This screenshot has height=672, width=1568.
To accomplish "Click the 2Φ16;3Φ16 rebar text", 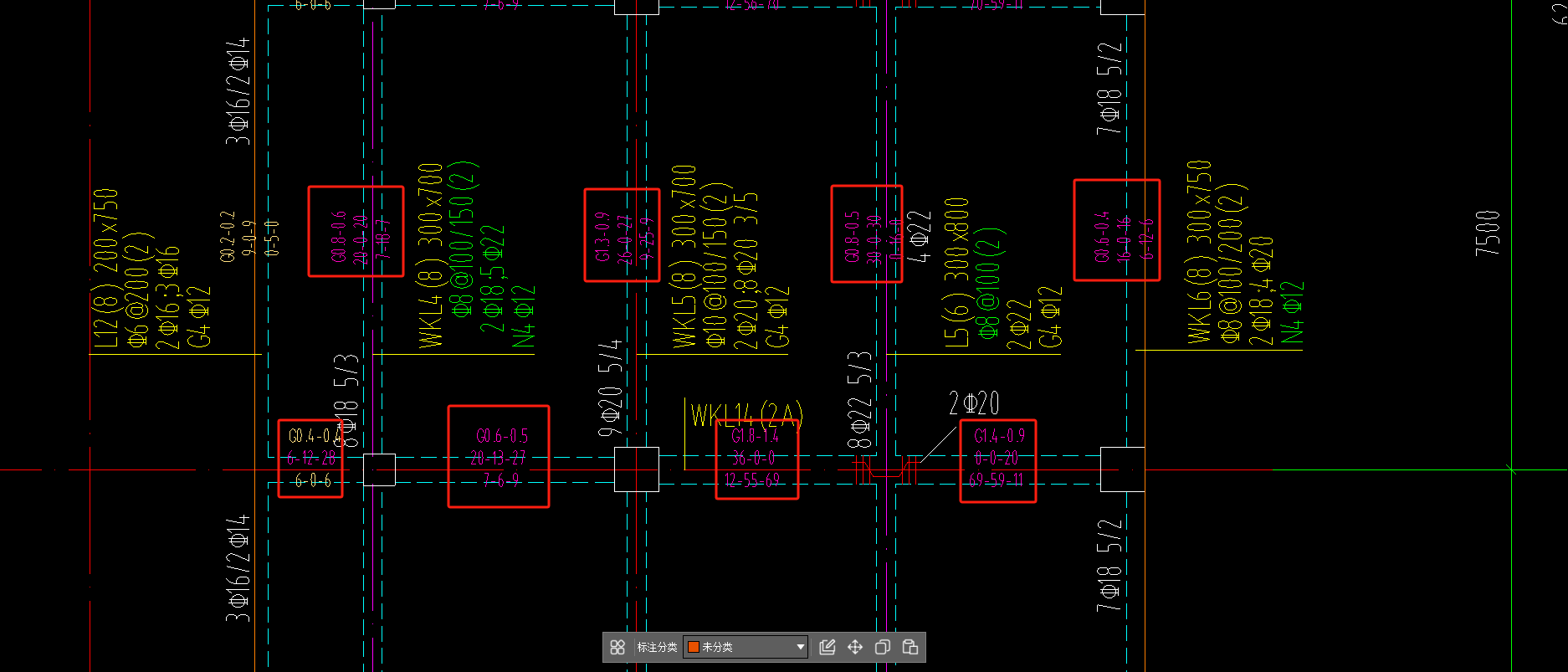I will (x=167, y=297).
